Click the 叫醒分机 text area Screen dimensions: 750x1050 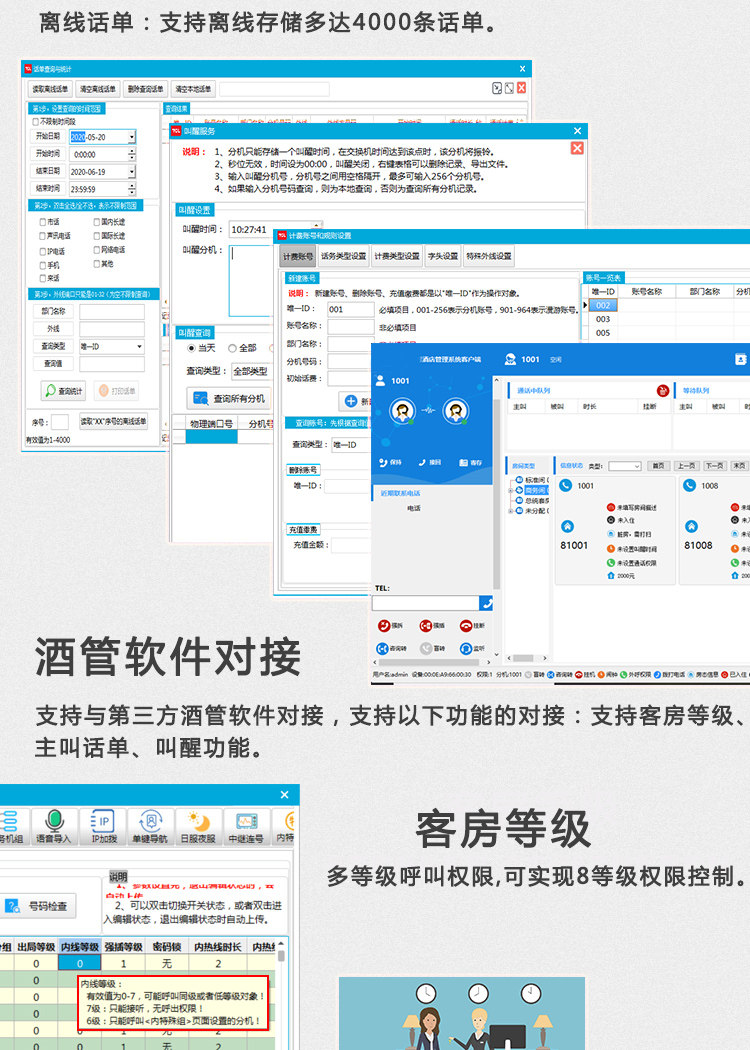click(251, 281)
